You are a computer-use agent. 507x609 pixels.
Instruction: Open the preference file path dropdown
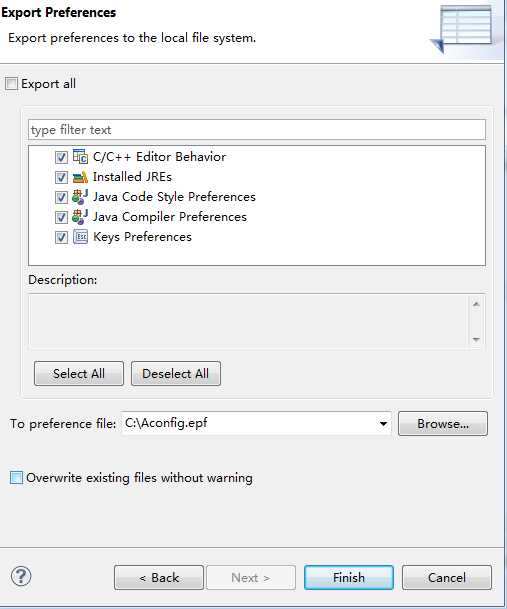click(383, 423)
